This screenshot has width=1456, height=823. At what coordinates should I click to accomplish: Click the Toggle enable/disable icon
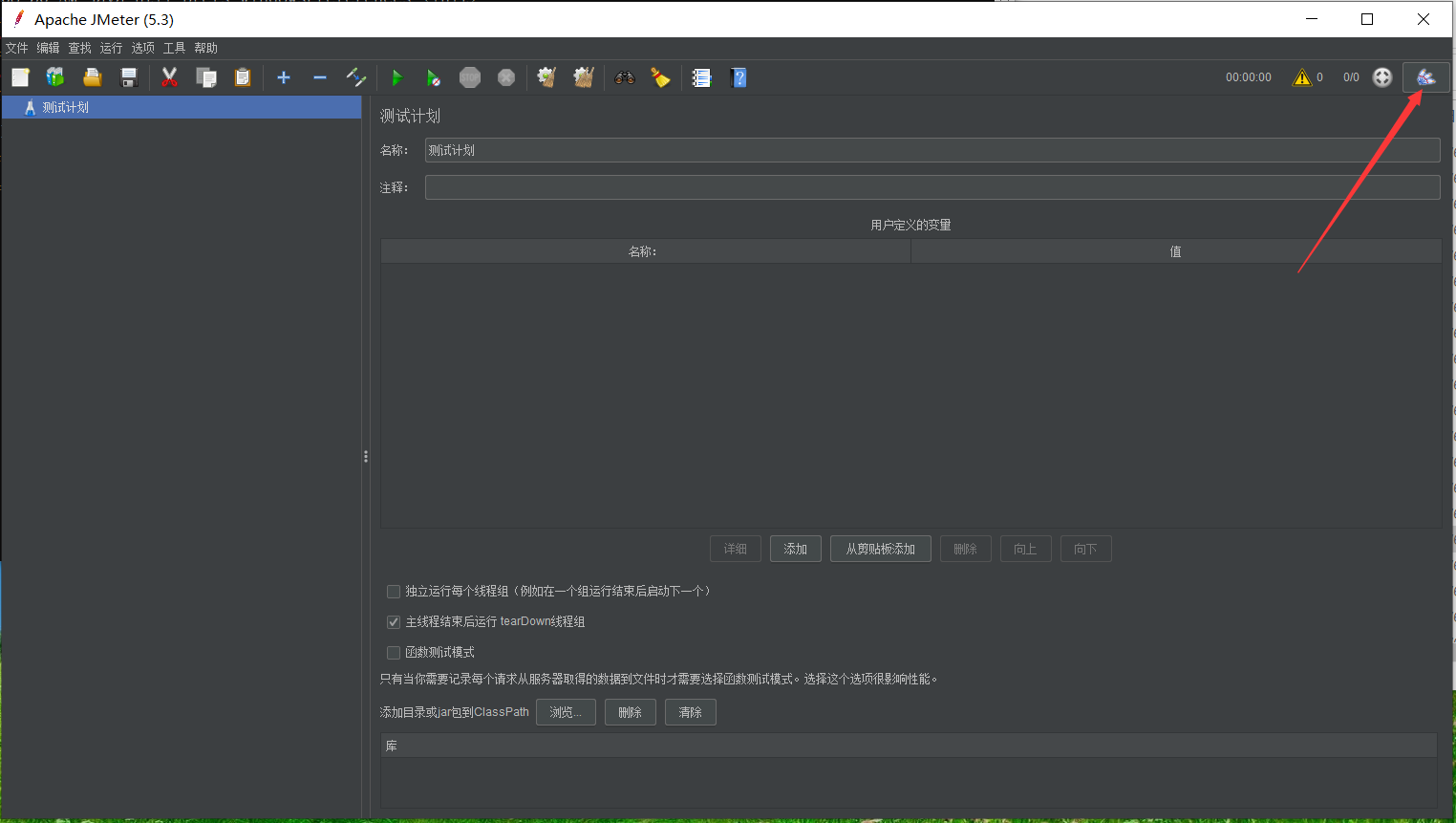click(356, 77)
